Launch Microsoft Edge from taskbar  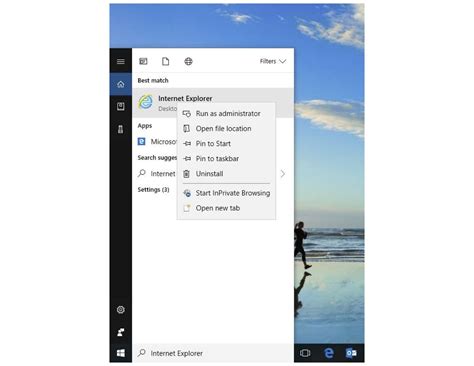pos(329,353)
